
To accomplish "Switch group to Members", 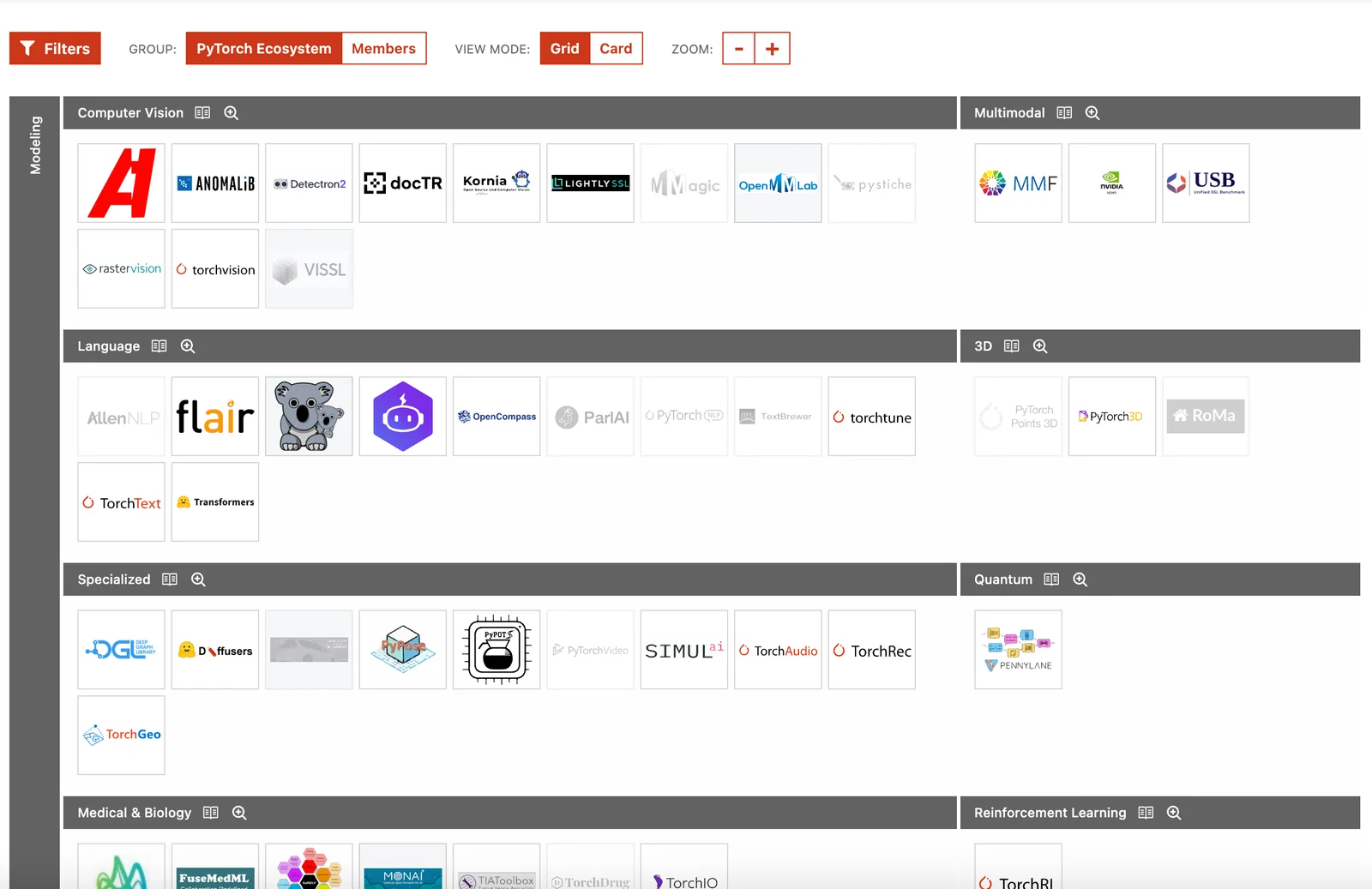I will pos(383,49).
